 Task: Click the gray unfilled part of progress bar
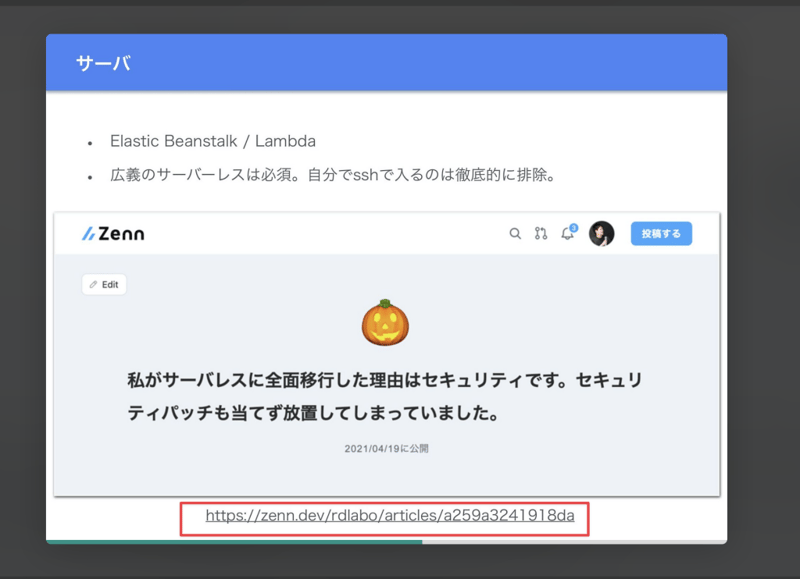coord(573,542)
